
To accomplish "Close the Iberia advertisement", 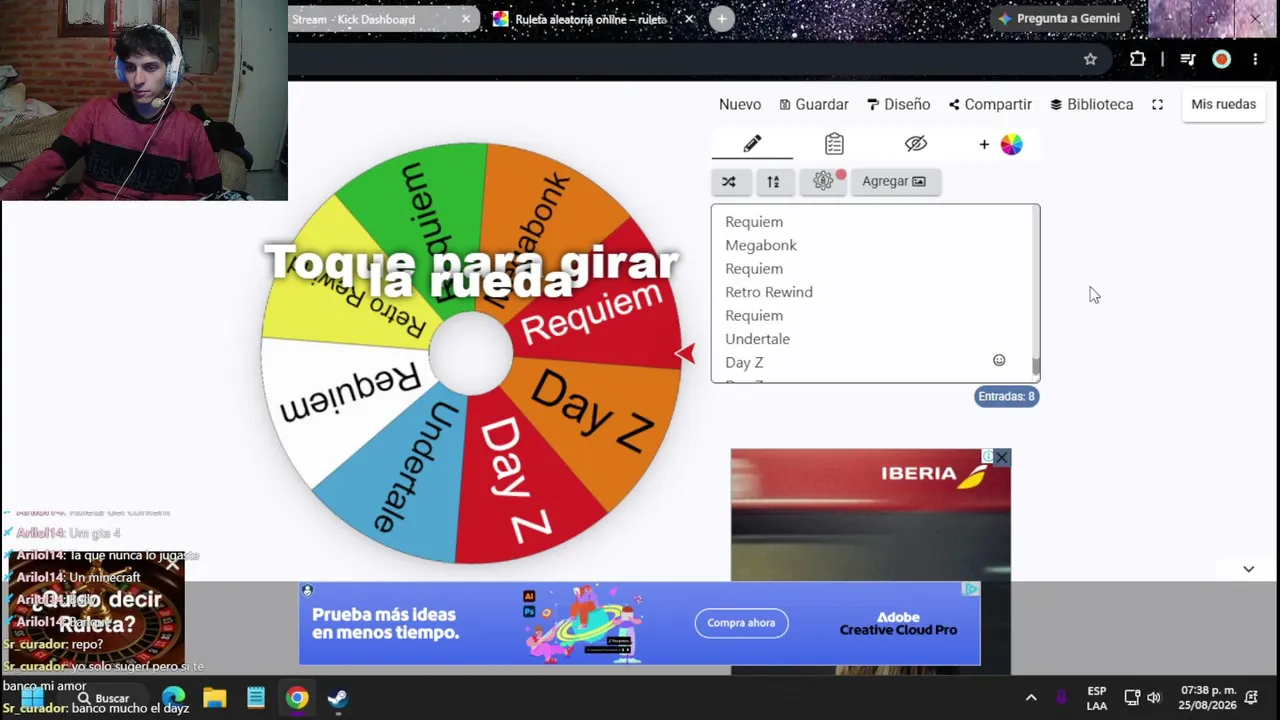I will tap(1001, 458).
